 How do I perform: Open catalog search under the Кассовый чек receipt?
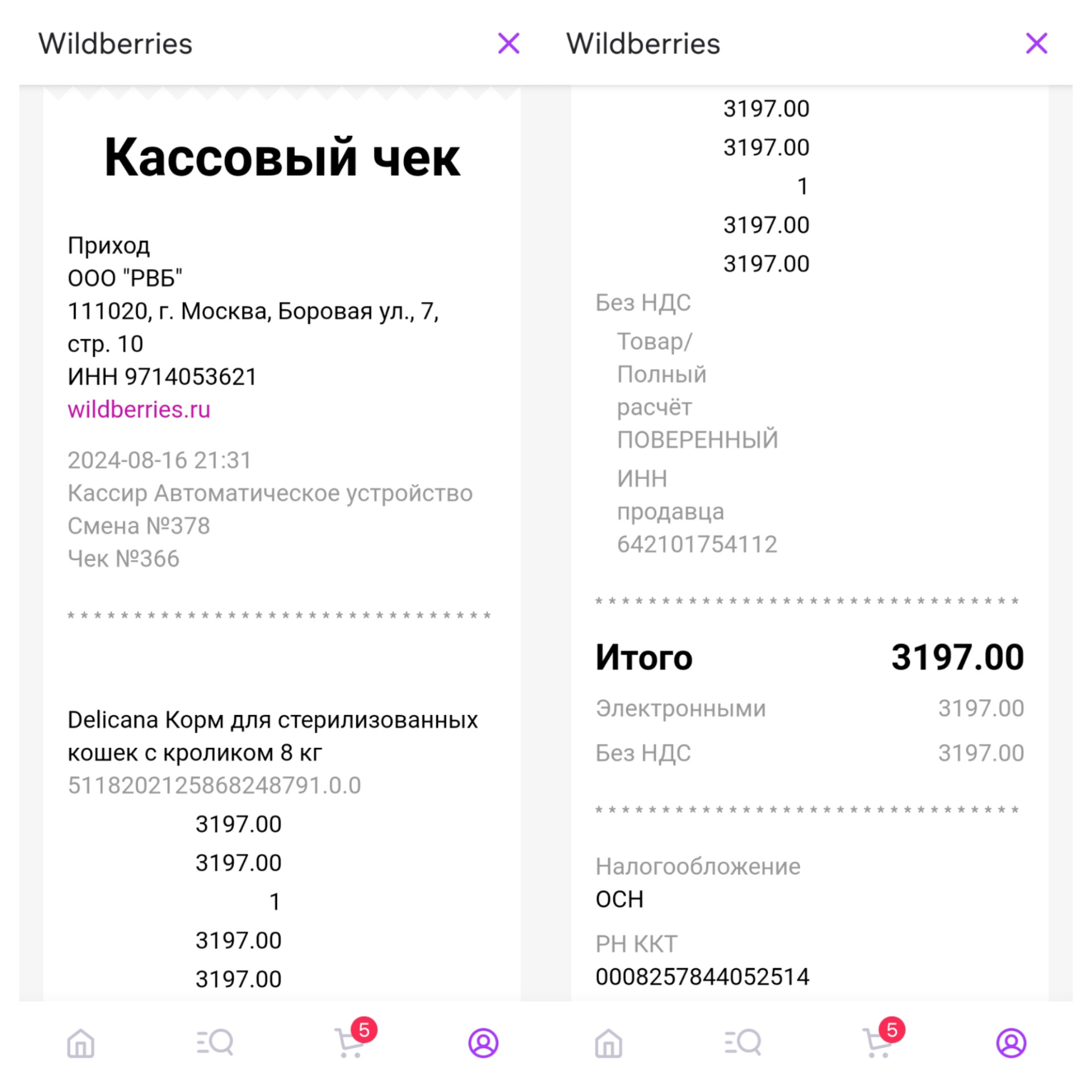click(215, 1043)
